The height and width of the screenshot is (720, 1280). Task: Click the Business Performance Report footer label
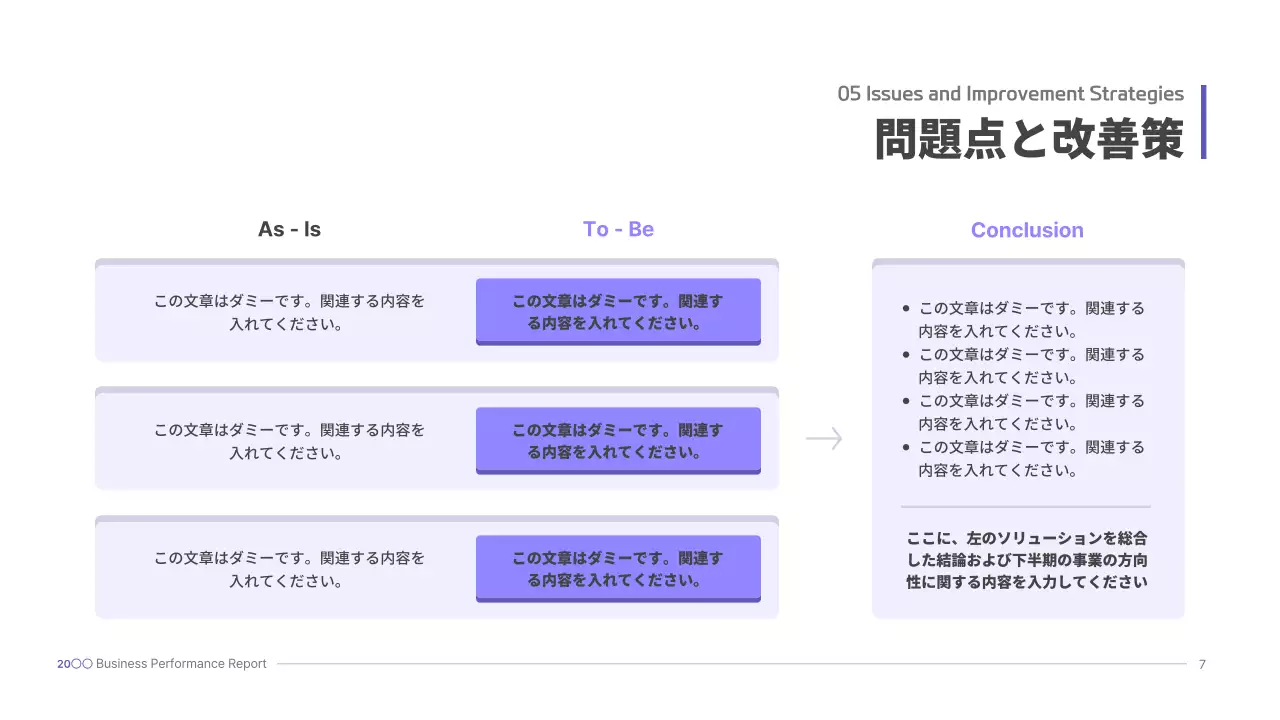(x=180, y=663)
